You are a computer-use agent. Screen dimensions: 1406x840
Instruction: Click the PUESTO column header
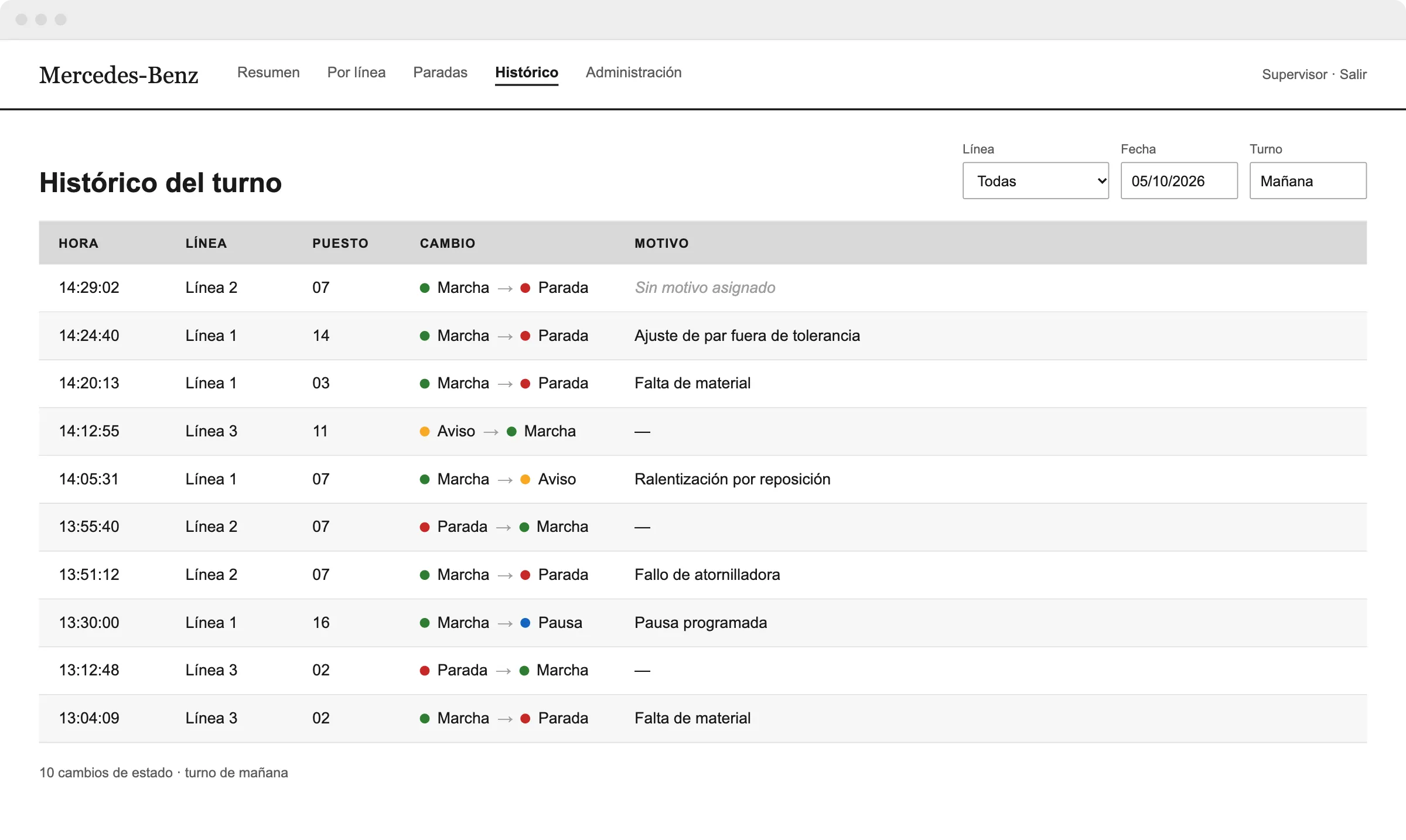[340, 243]
